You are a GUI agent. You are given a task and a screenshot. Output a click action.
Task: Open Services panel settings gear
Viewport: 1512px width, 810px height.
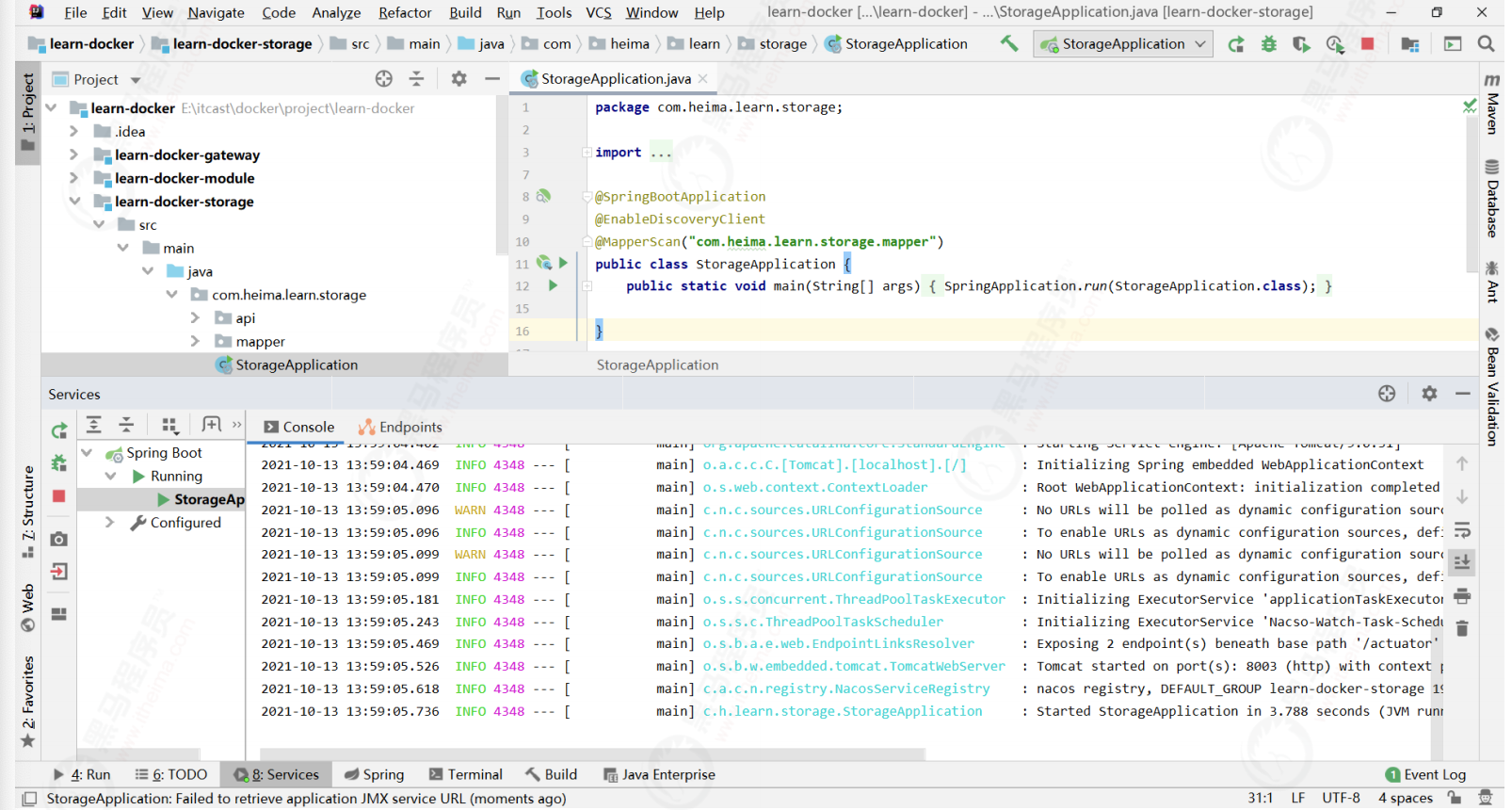click(1429, 394)
